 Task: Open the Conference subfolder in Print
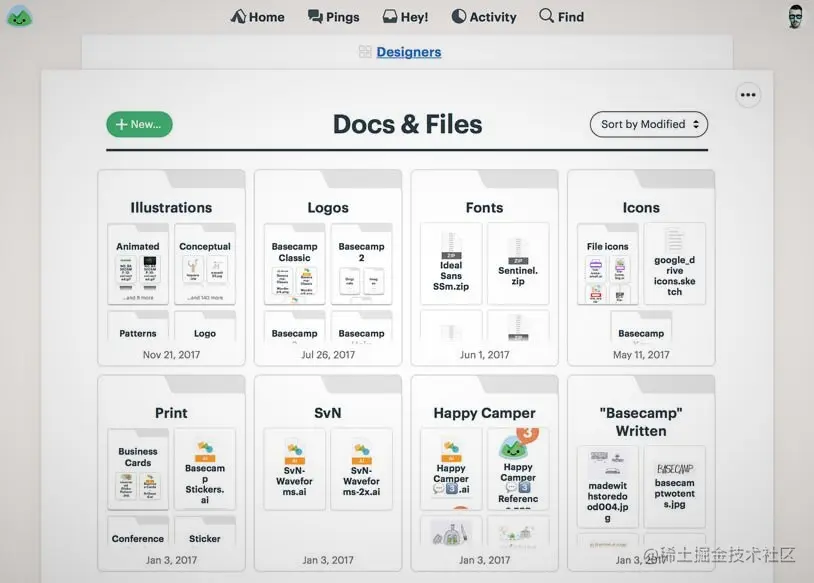pos(138,532)
